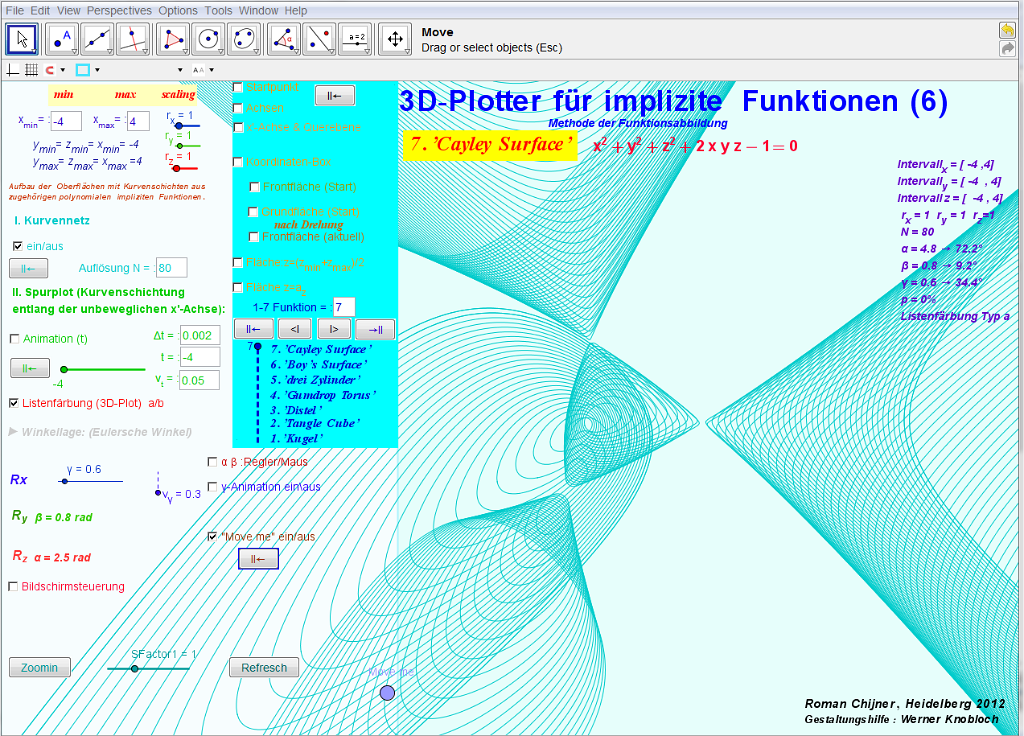1024x736 pixels.
Task: Select the Angle tool
Action: (x=285, y=39)
